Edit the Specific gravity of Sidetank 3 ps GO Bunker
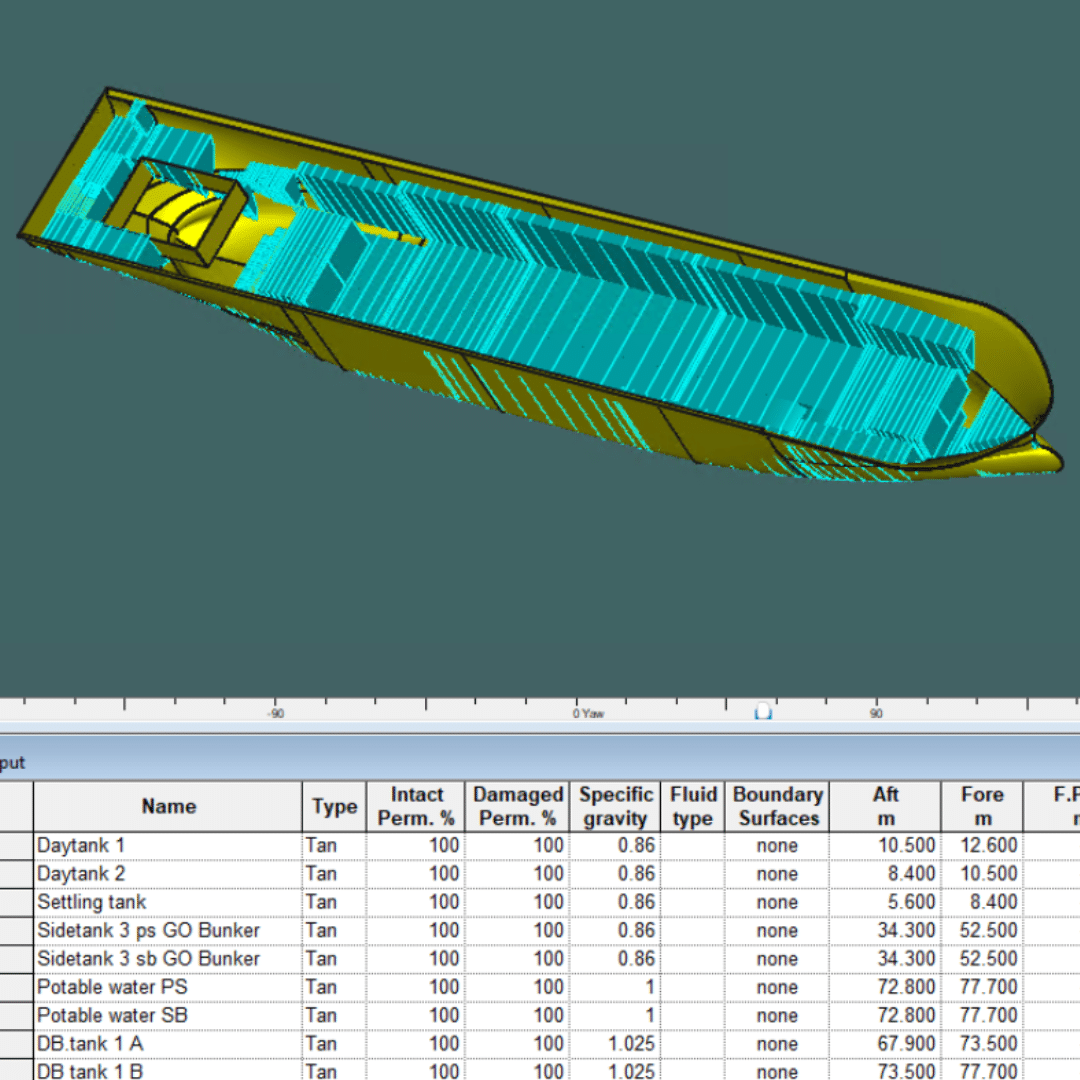Viewport: 1080px width, 1080px height. click(x=615, y=930)
